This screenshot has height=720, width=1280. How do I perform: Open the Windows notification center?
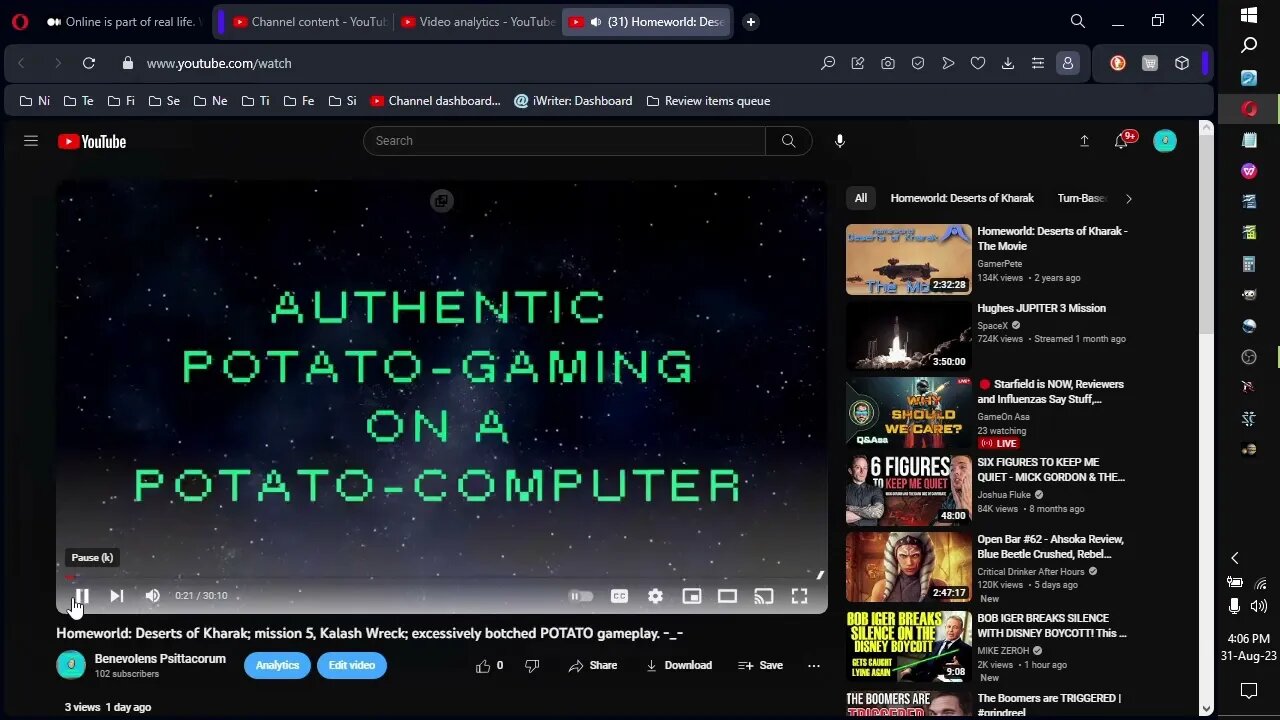point(1249,691)
